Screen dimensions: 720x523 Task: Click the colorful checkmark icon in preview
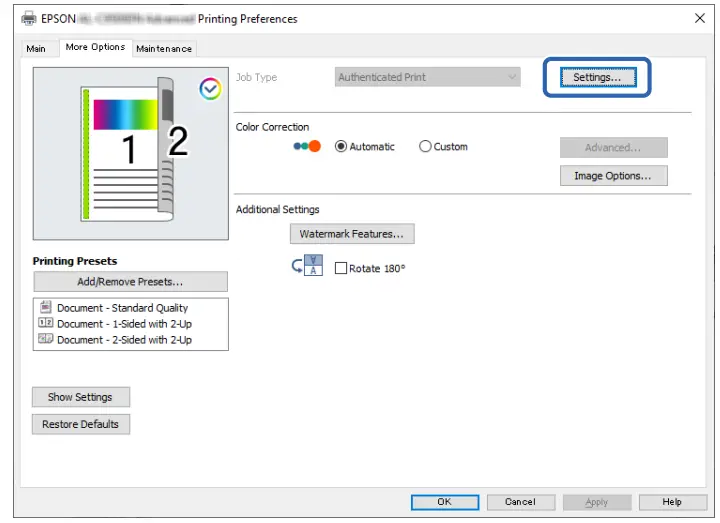click(210, 89)
